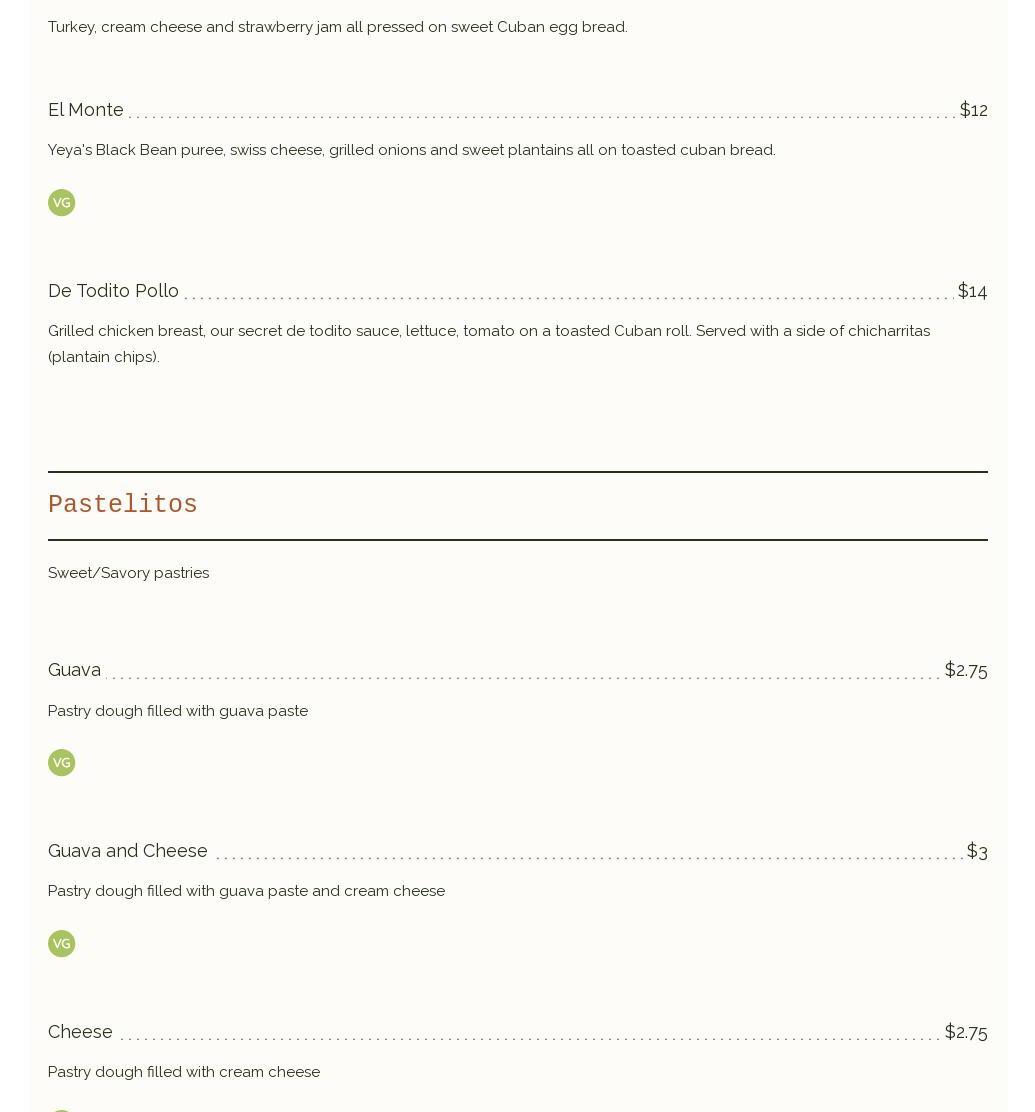Click the VG badge under Guava pastry
1035x1112 pixels.
[x=61, y=763]
